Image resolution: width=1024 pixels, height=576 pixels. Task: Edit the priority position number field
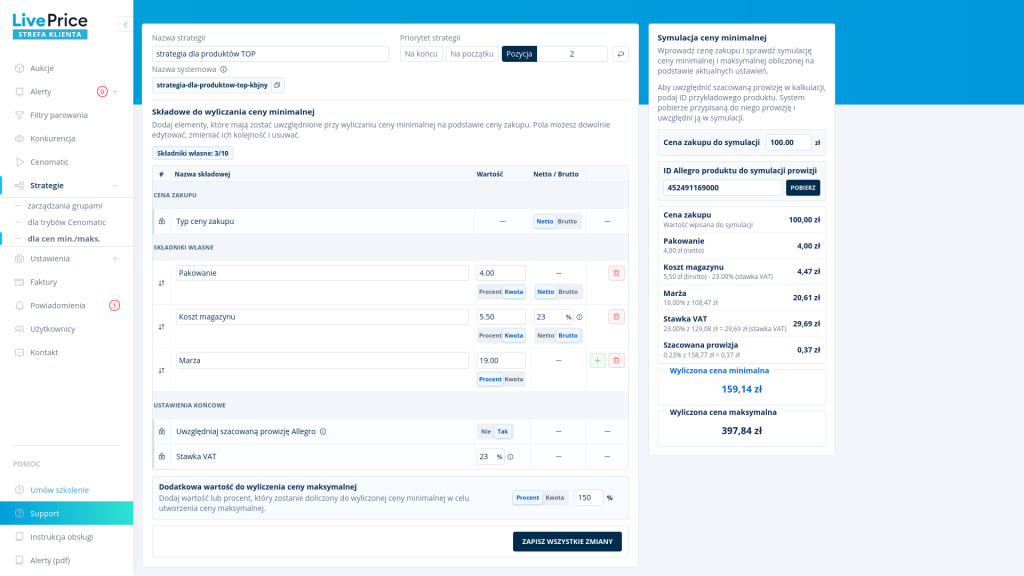coord(572,54)
